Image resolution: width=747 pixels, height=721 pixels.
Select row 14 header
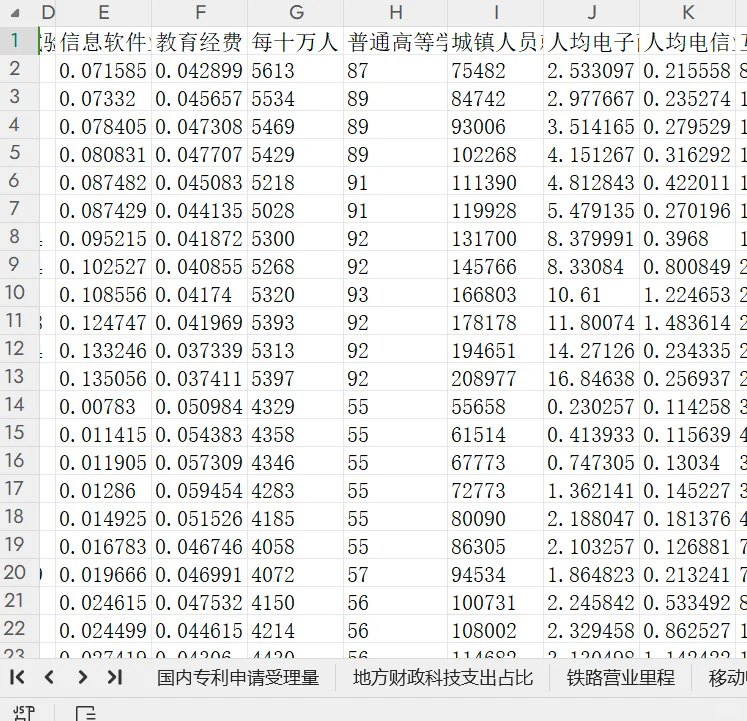(x=19, y=405)
